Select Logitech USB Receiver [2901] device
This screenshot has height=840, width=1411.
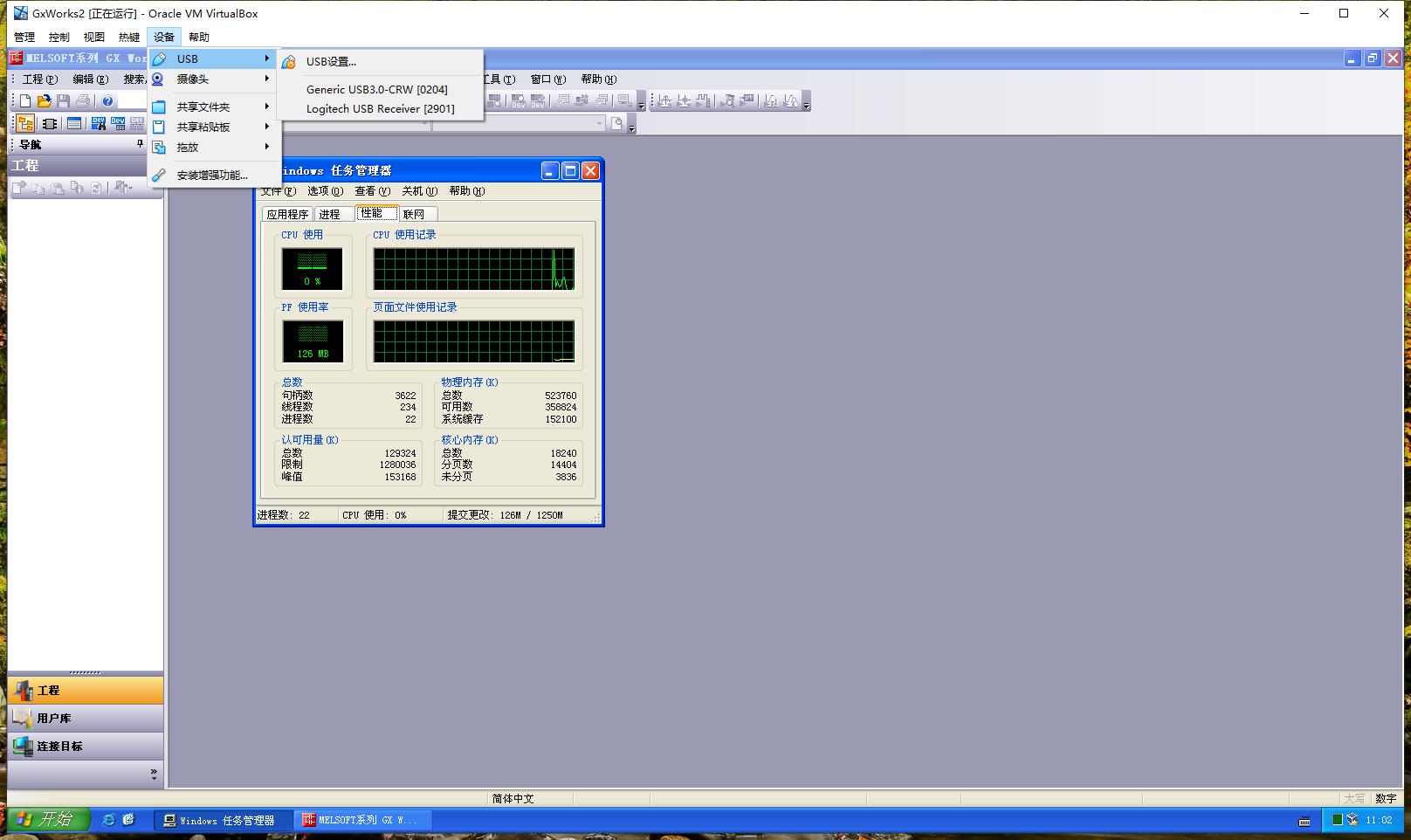point(380,109)
